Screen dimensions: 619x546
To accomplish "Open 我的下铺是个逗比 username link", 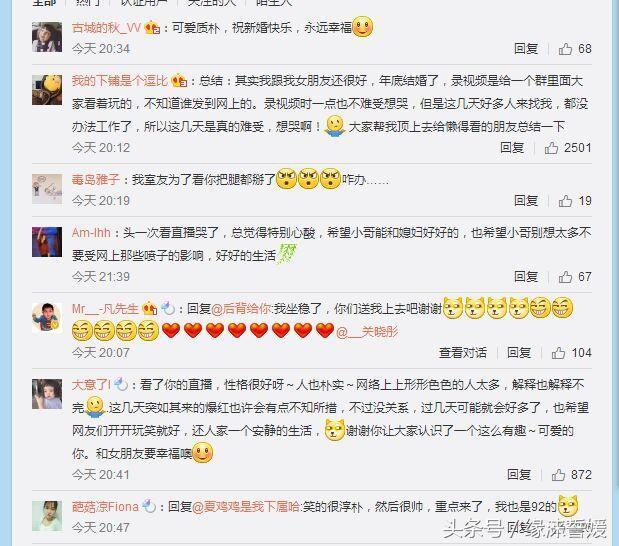I will 120,81.
